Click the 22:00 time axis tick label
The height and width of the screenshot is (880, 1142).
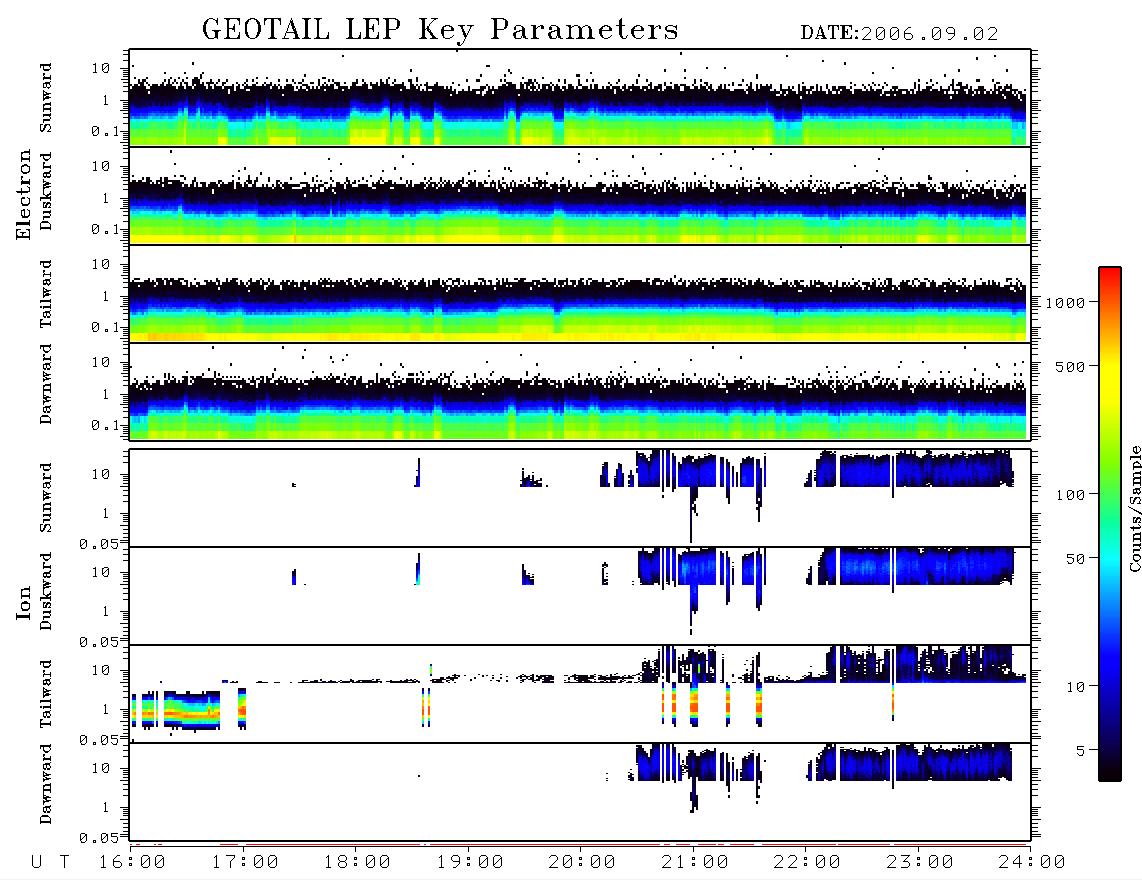click(807, 863)
